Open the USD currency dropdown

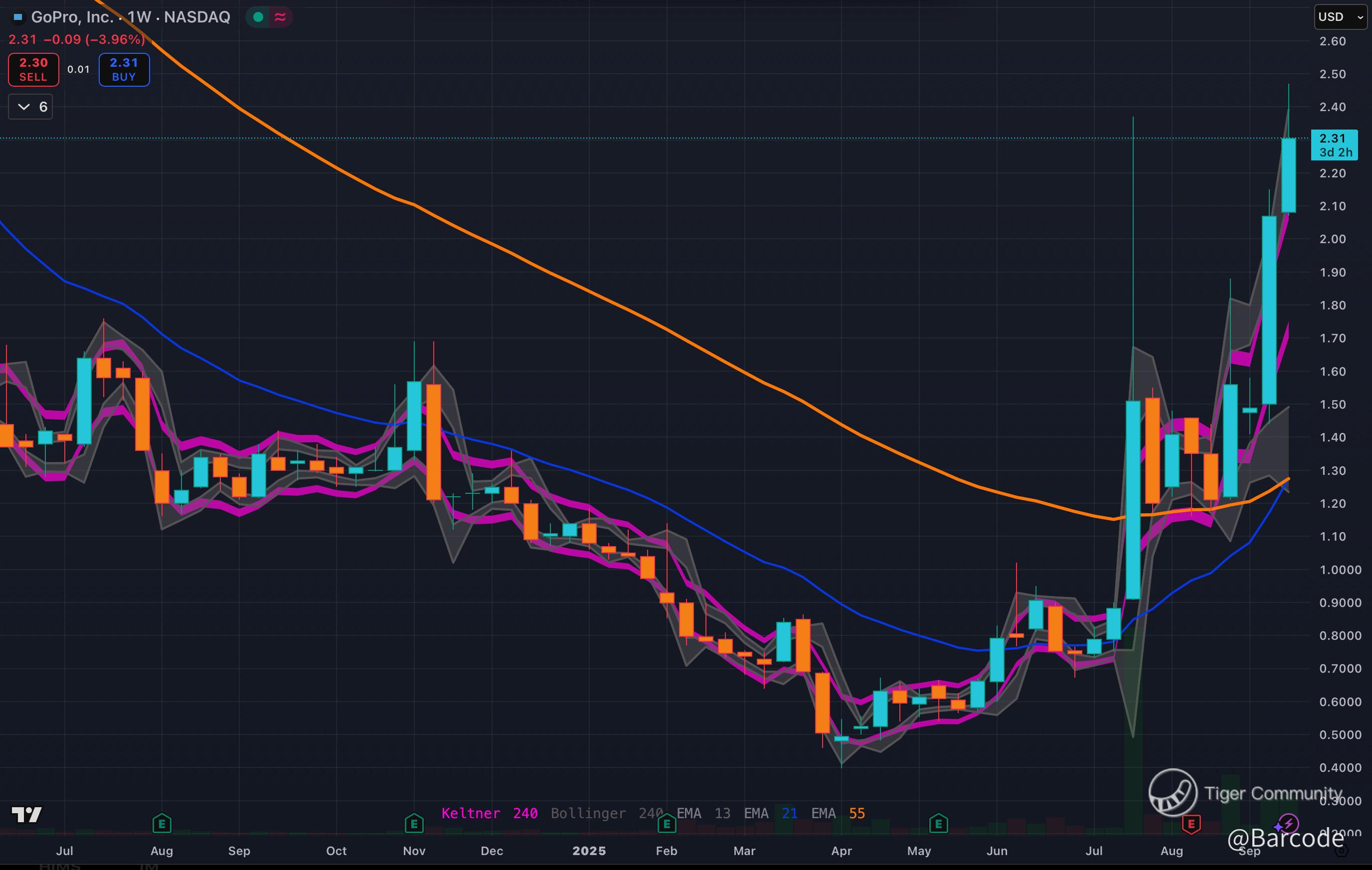(1340, 17)
